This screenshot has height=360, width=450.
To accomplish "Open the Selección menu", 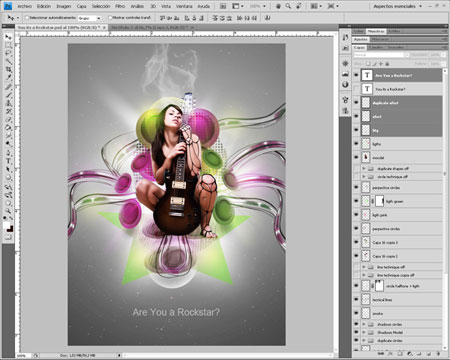I will click(101, 6).
